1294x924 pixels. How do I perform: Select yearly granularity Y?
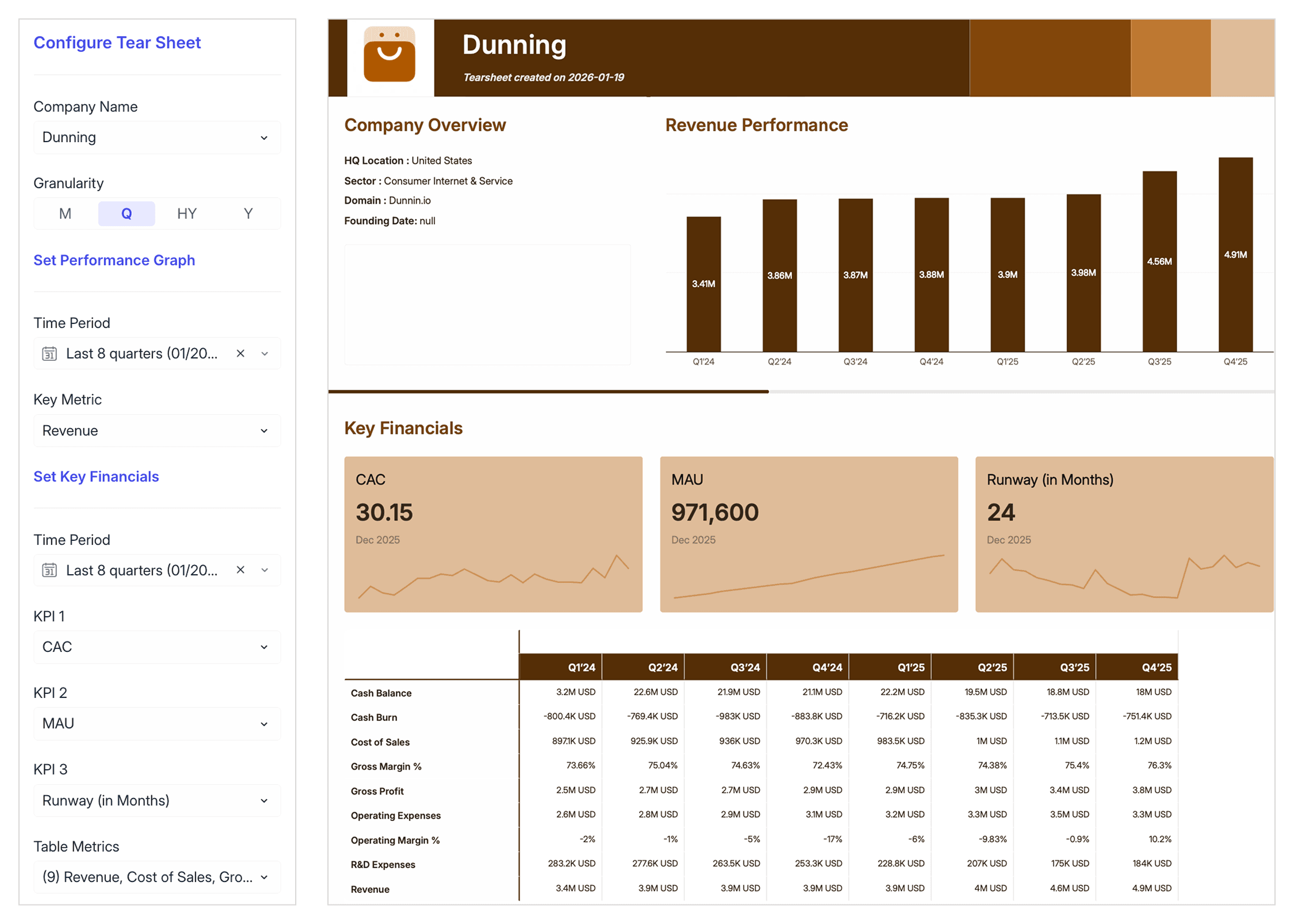coord(248,214)
